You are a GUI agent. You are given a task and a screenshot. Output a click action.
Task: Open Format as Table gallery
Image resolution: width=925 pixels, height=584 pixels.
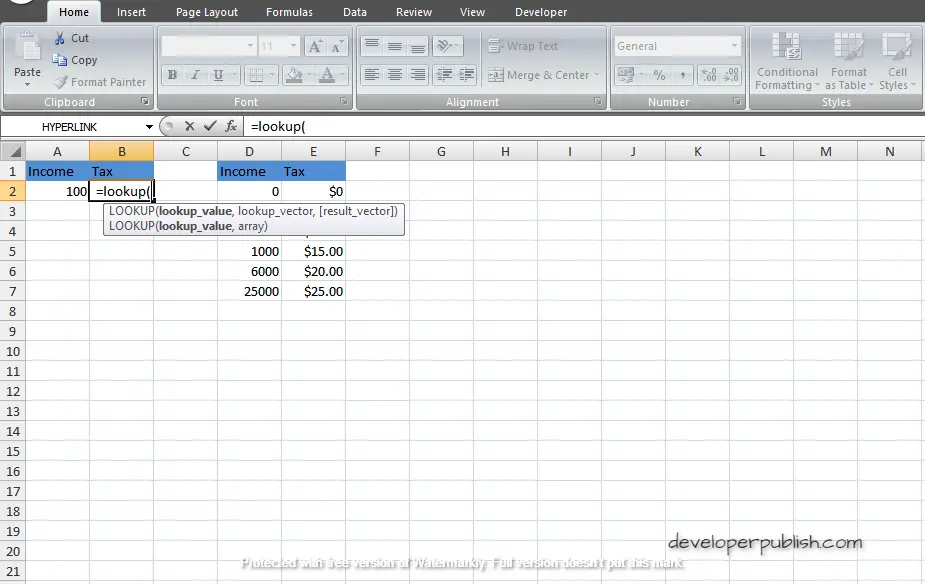coord(849,62)
